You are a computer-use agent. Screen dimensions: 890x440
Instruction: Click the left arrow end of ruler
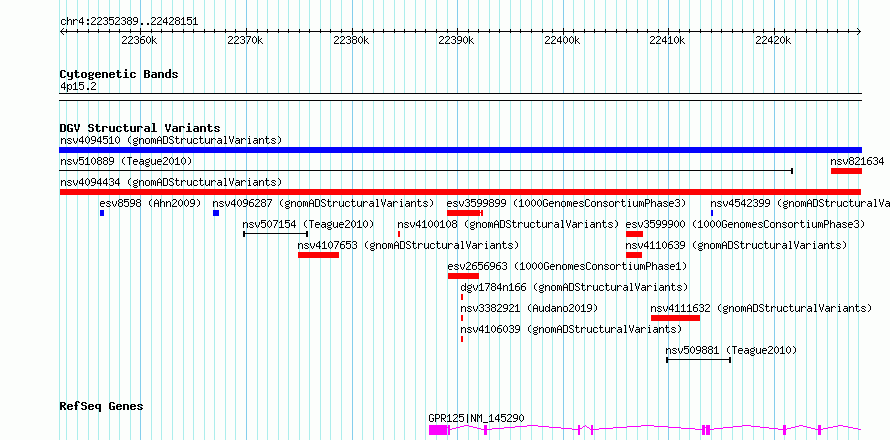coord(62,32)
